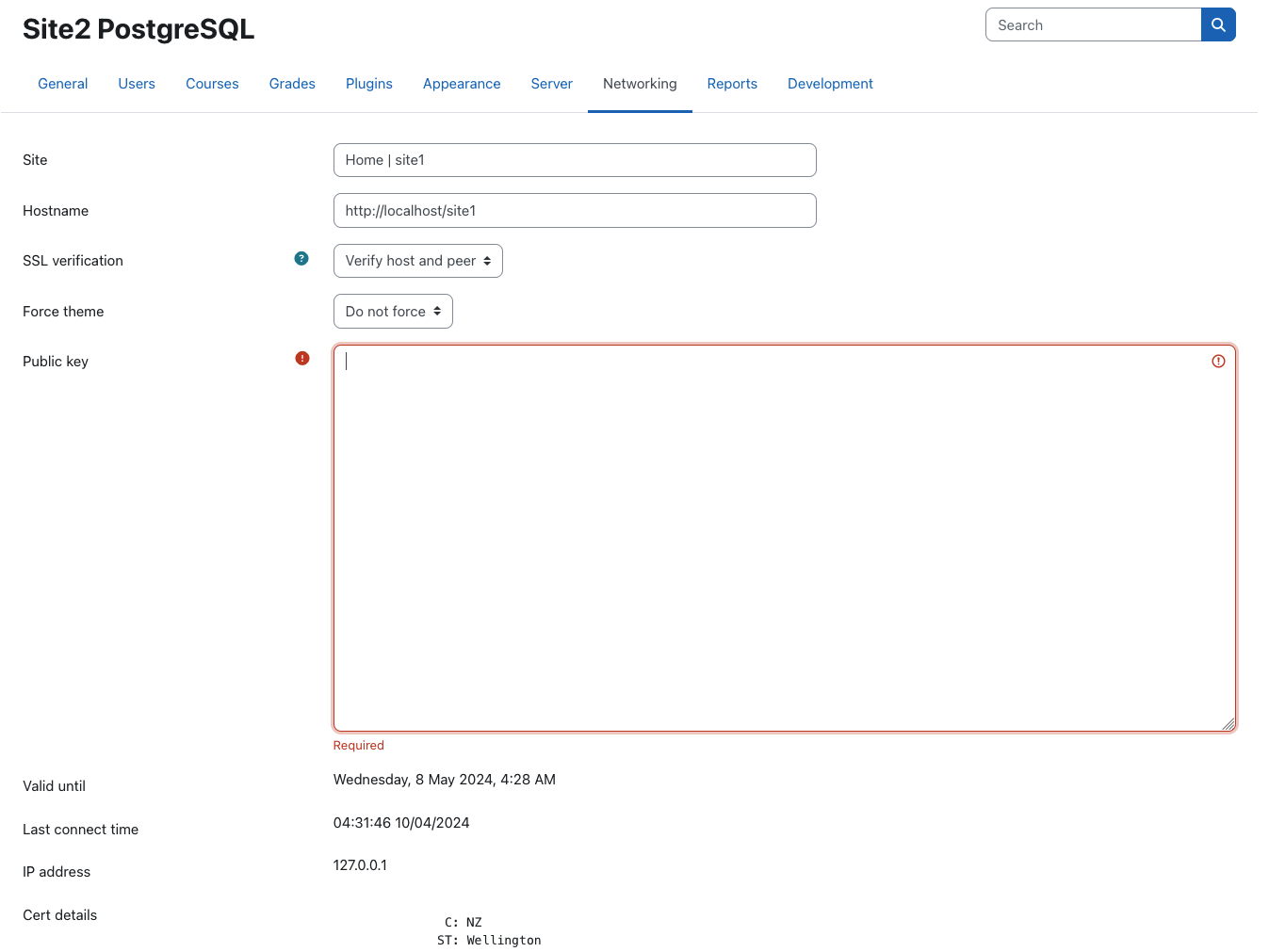Select the Appearance tab

462,84
